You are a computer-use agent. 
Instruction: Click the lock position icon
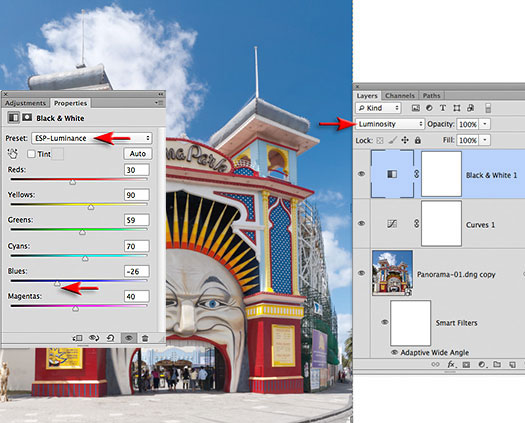tap(405, 140)
